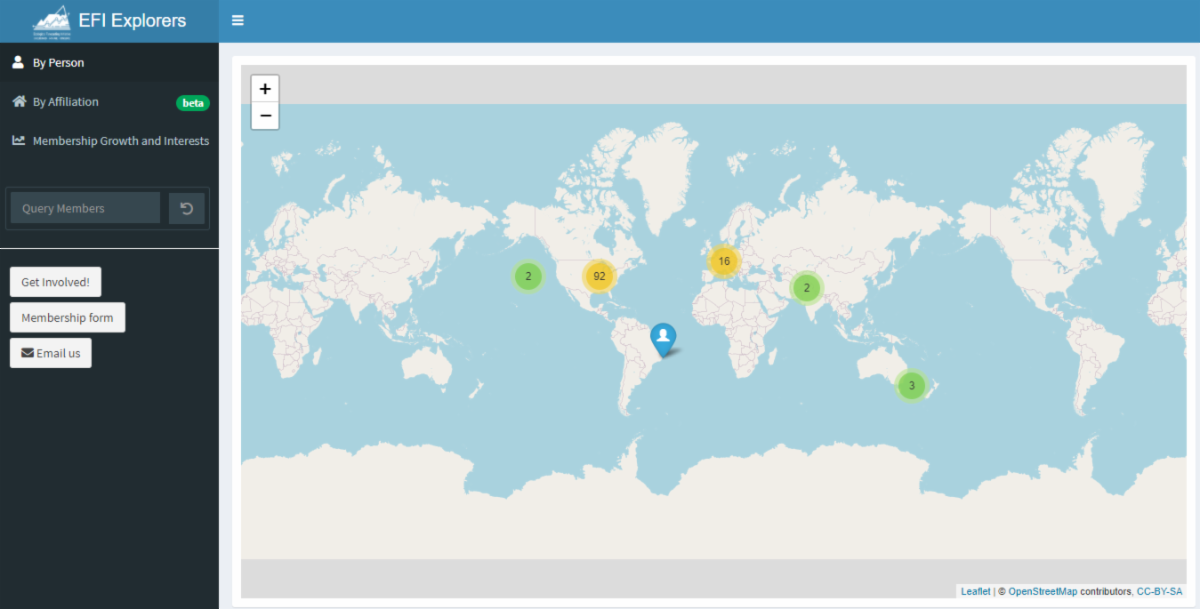Expand the 2-member cluster in the Pacific

(x=528, y=276)
